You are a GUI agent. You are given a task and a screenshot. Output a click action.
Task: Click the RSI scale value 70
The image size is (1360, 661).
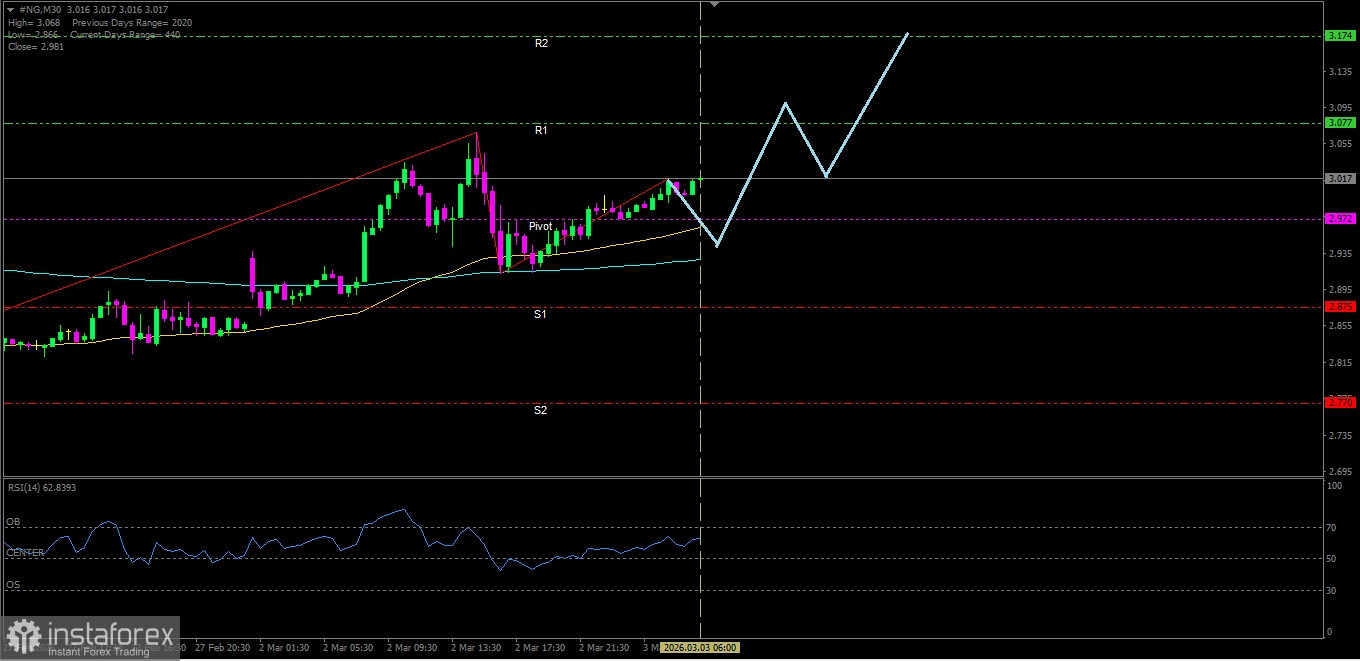click(x=1331, y=527)
